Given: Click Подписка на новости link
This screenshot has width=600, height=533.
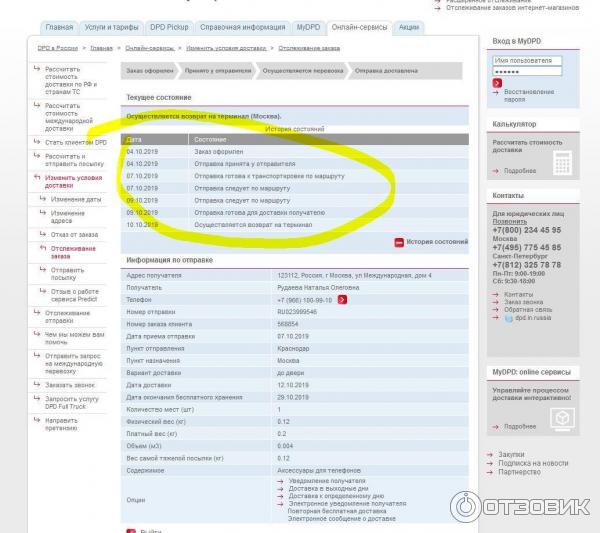Looking at the screenshot, I should coord(533,463).
